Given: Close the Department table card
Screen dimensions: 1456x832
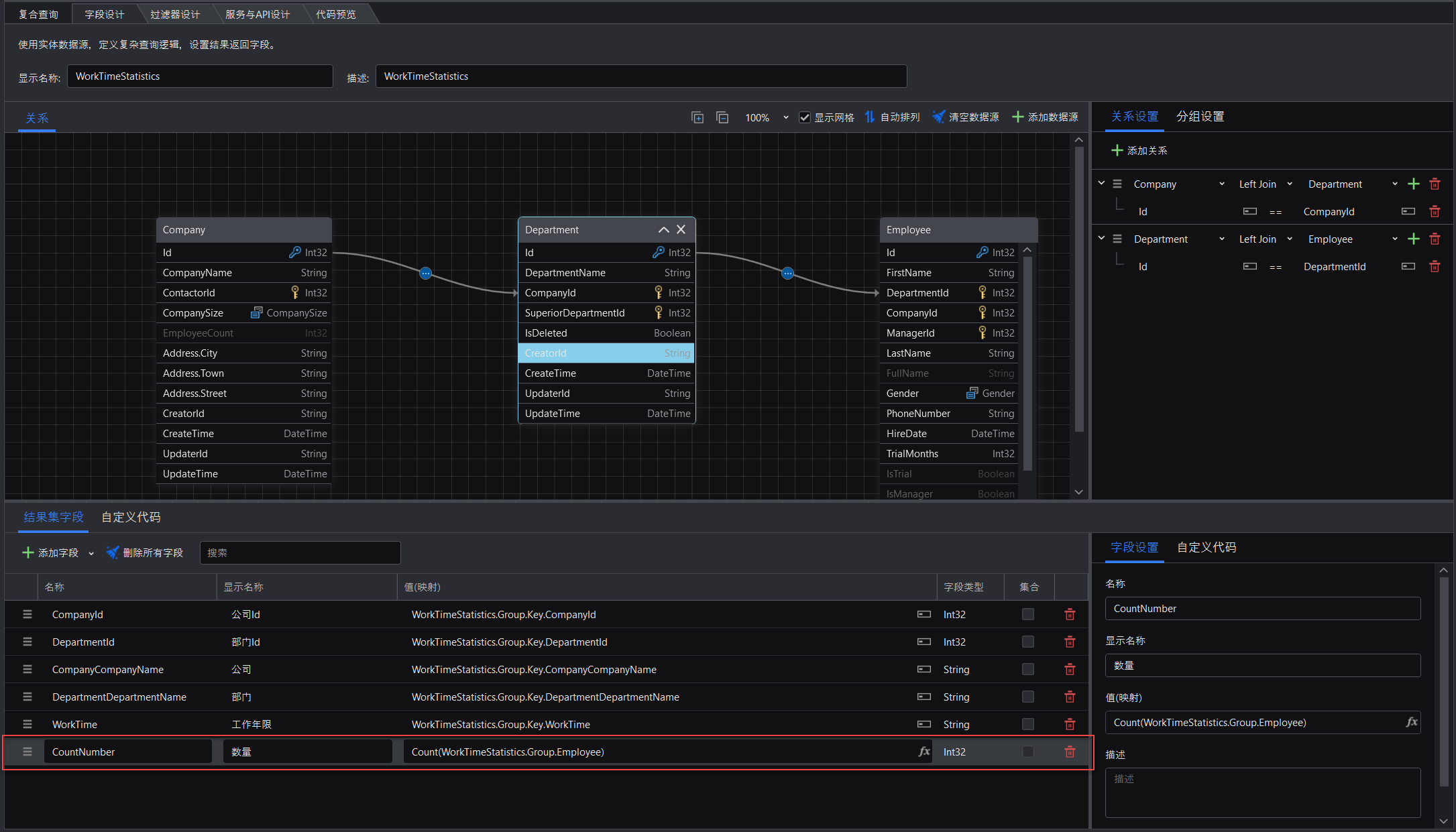Looking at the screenshot, I should click(x=681, y=229).
